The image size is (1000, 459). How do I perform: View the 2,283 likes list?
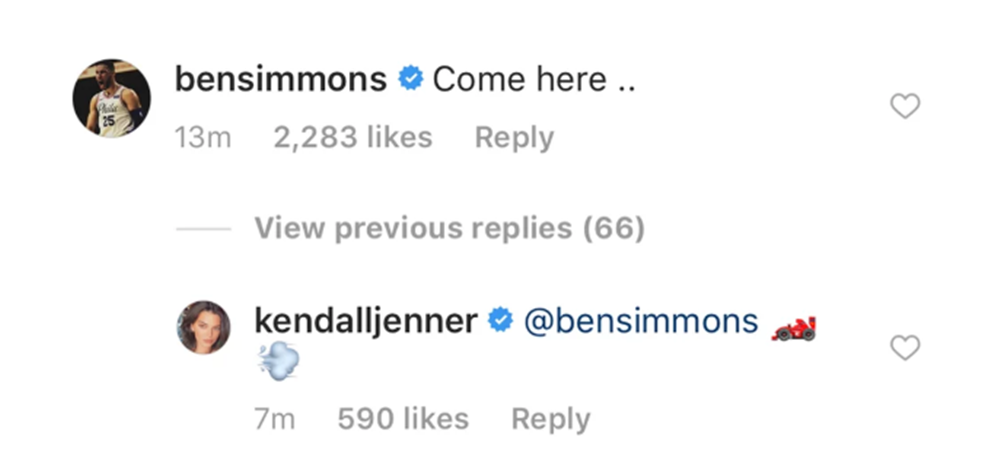(x=352, y=137)
